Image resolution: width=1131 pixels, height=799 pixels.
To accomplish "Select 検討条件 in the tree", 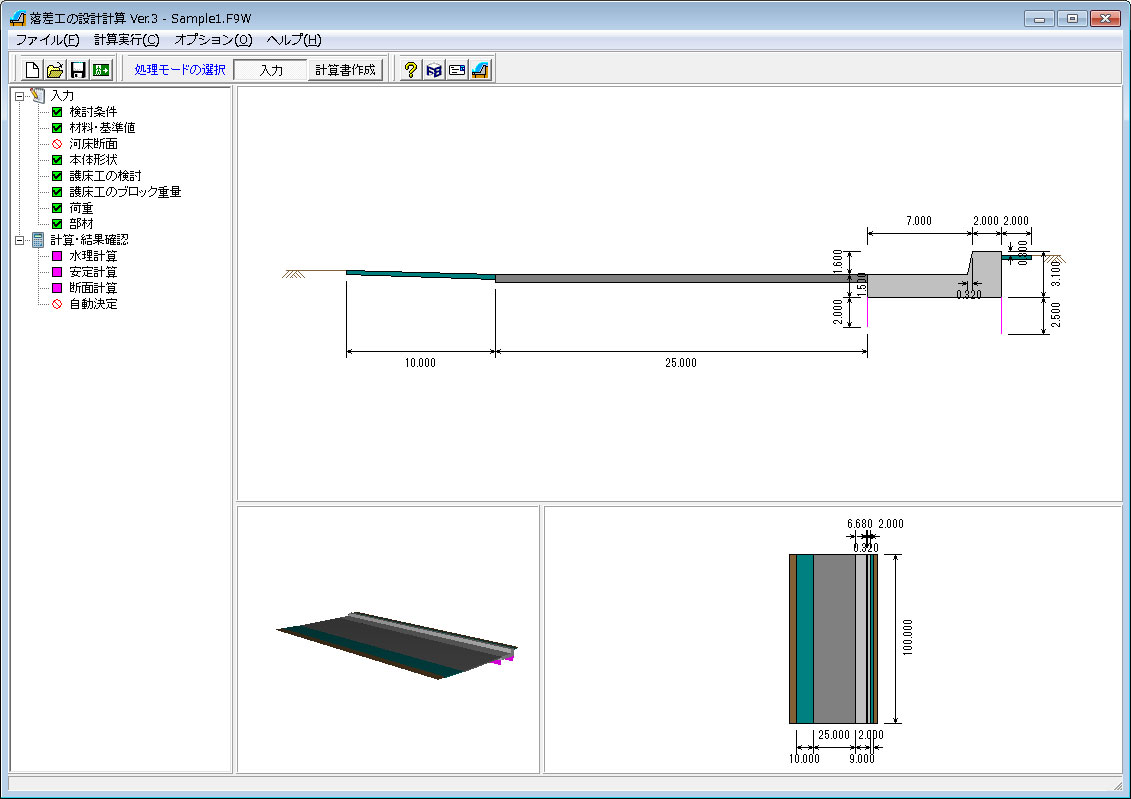I will tap(93, 112).
